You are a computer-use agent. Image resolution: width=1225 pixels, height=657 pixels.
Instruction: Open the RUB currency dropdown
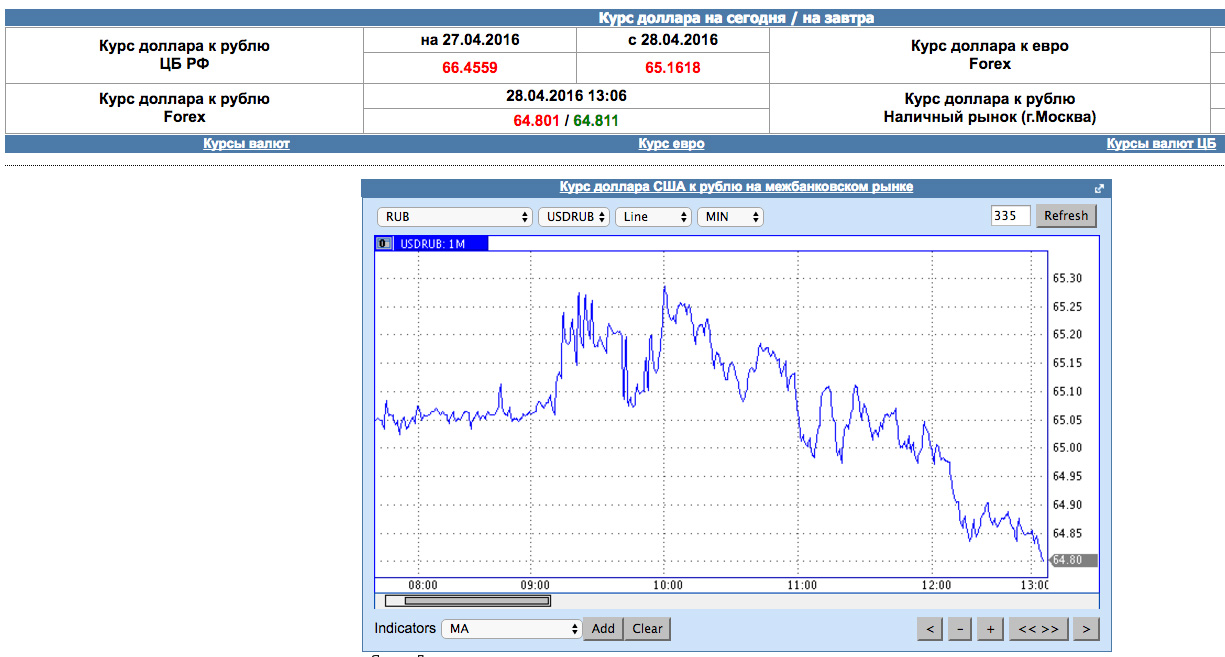454,217
